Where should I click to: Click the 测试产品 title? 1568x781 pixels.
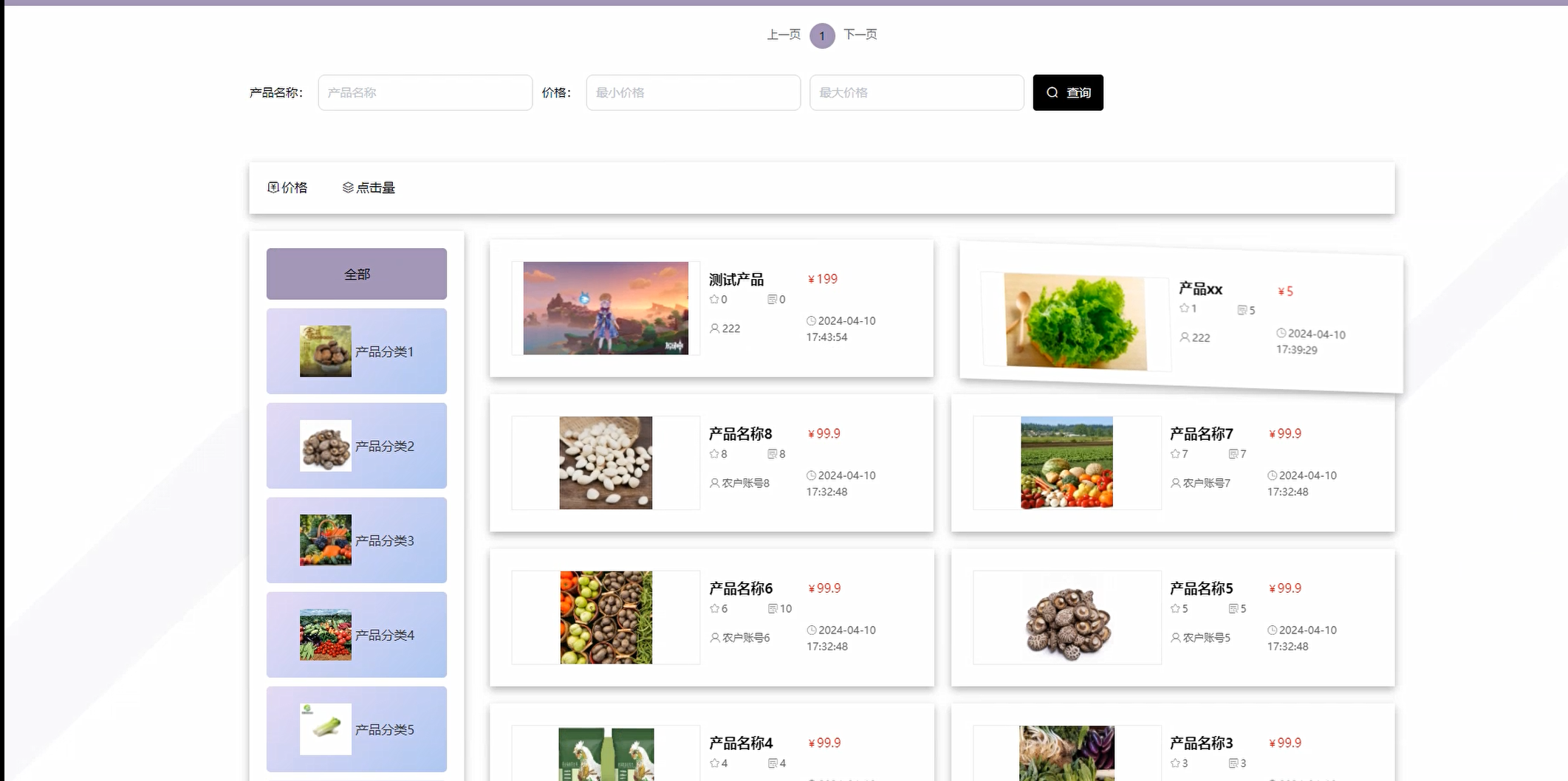click(x=736, y=280)
